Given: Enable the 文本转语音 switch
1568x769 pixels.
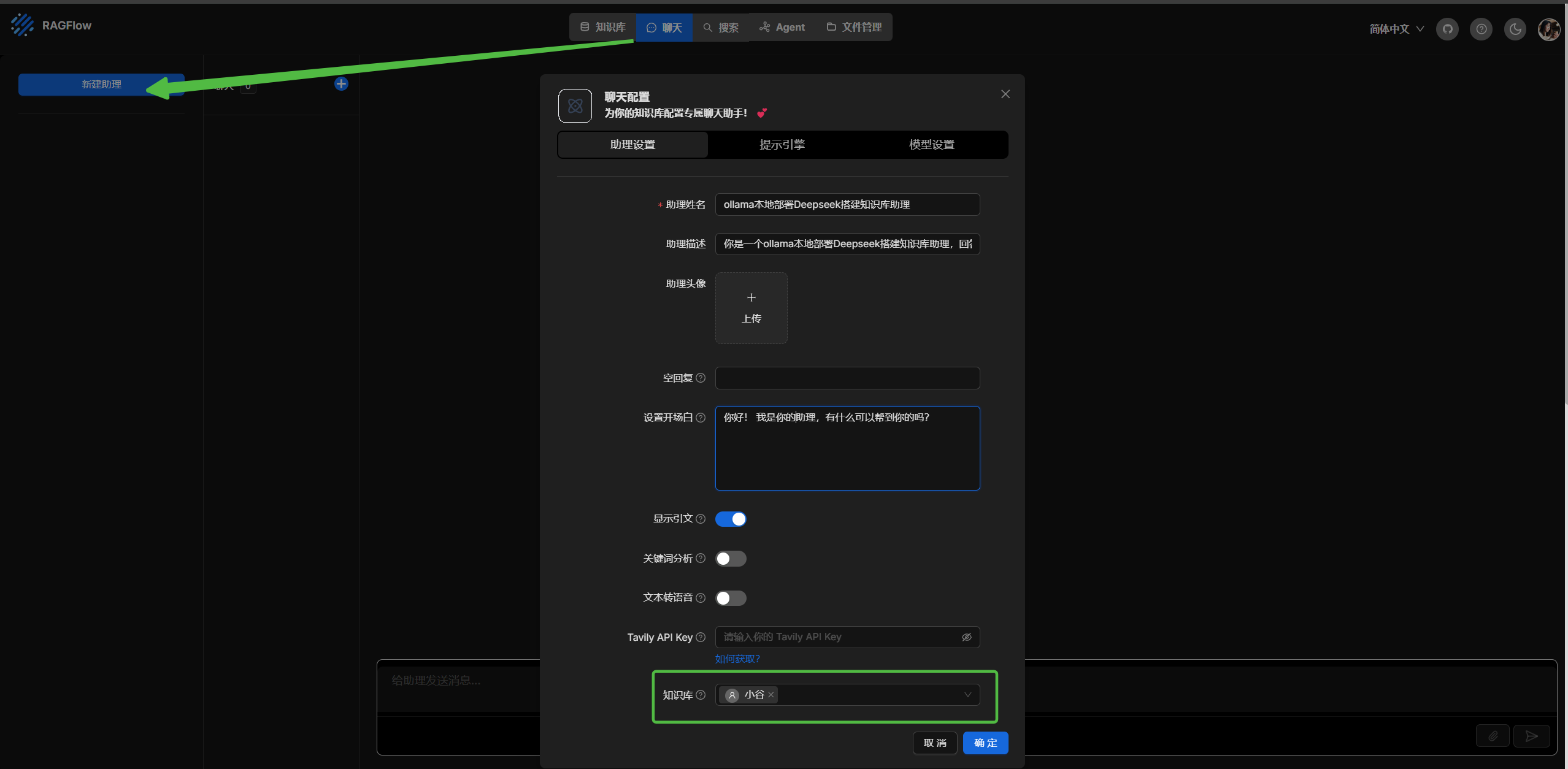Looking at the screenshot, I should [x=731, y=598].
